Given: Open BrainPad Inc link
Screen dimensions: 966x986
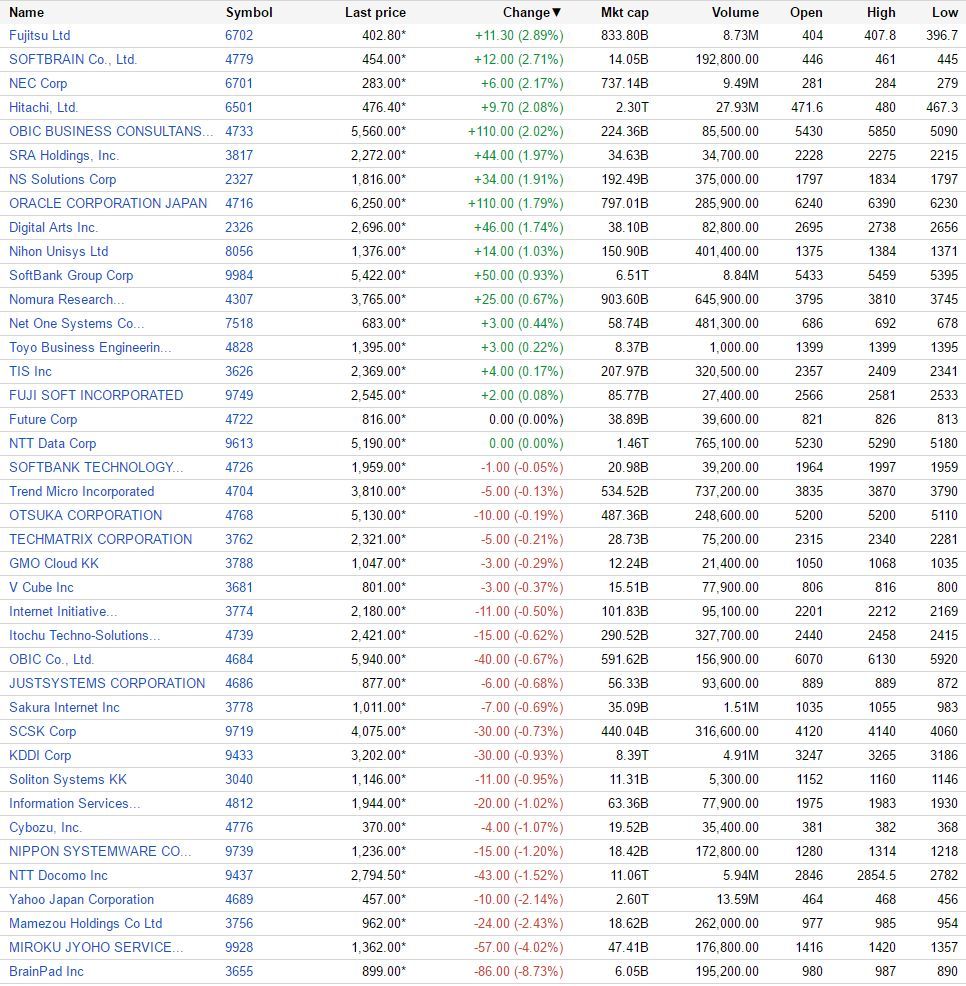Looking at the screenshot, I should coord(46,971).
